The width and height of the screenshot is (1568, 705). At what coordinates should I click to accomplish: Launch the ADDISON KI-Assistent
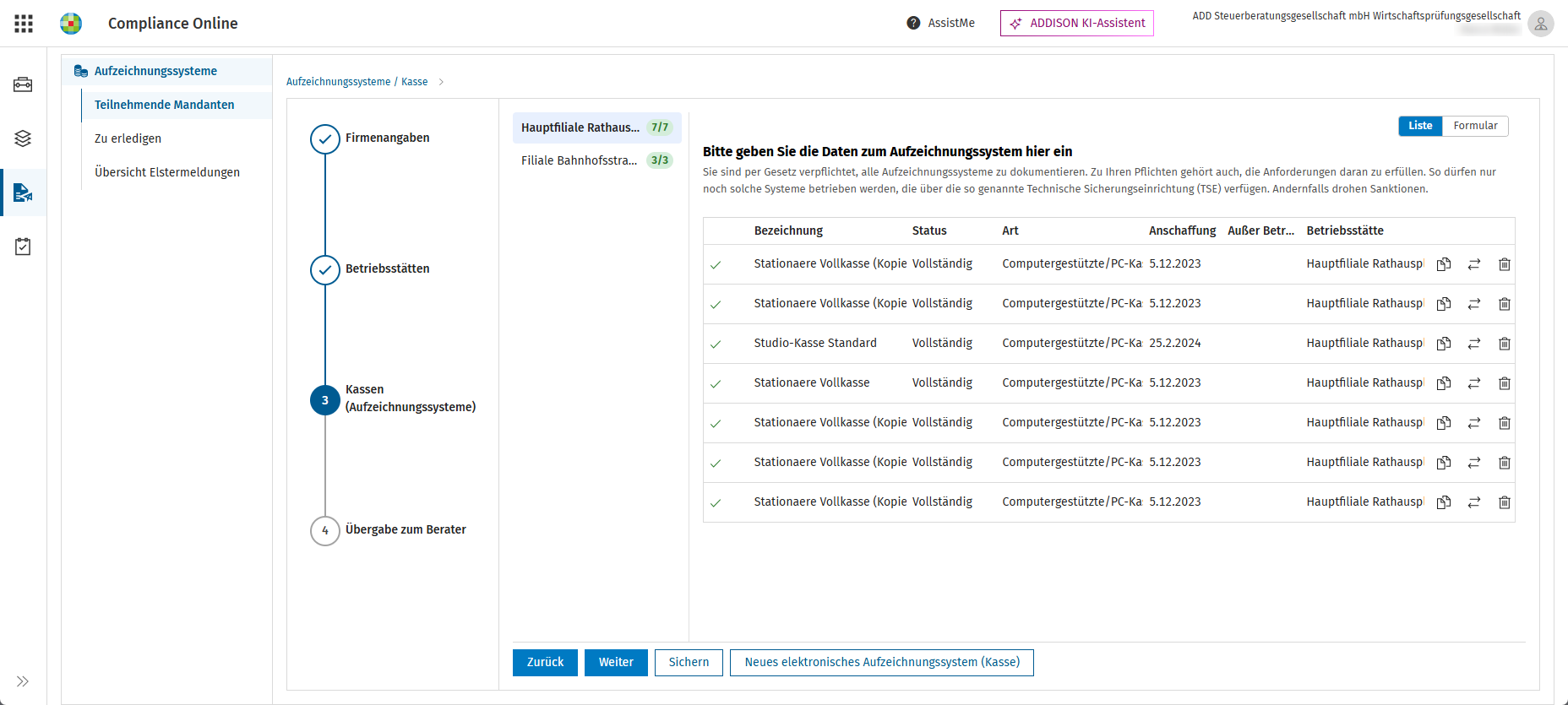coord(1077,24)
